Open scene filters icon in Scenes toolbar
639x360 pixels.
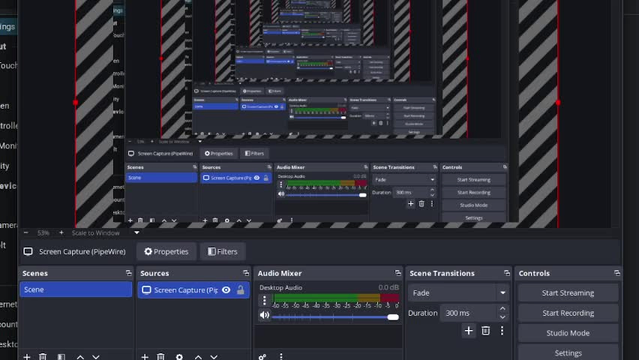61,357
